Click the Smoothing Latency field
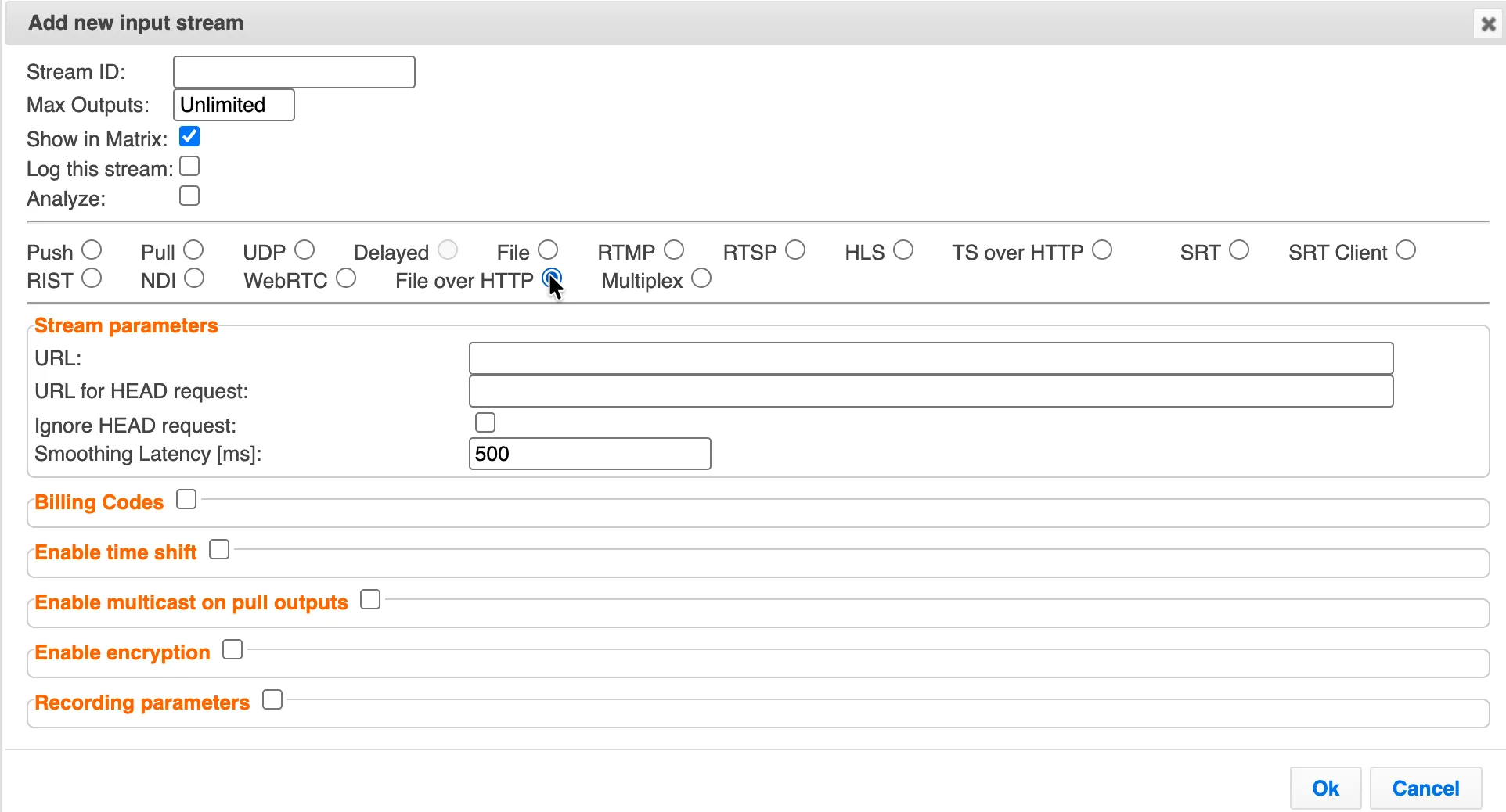 pos(589,454)
